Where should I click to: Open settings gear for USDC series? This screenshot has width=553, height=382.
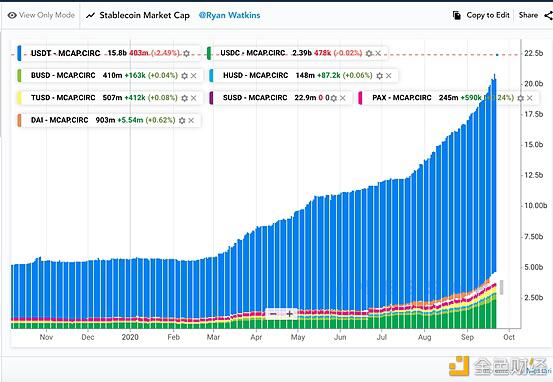(x=369, y=53)
